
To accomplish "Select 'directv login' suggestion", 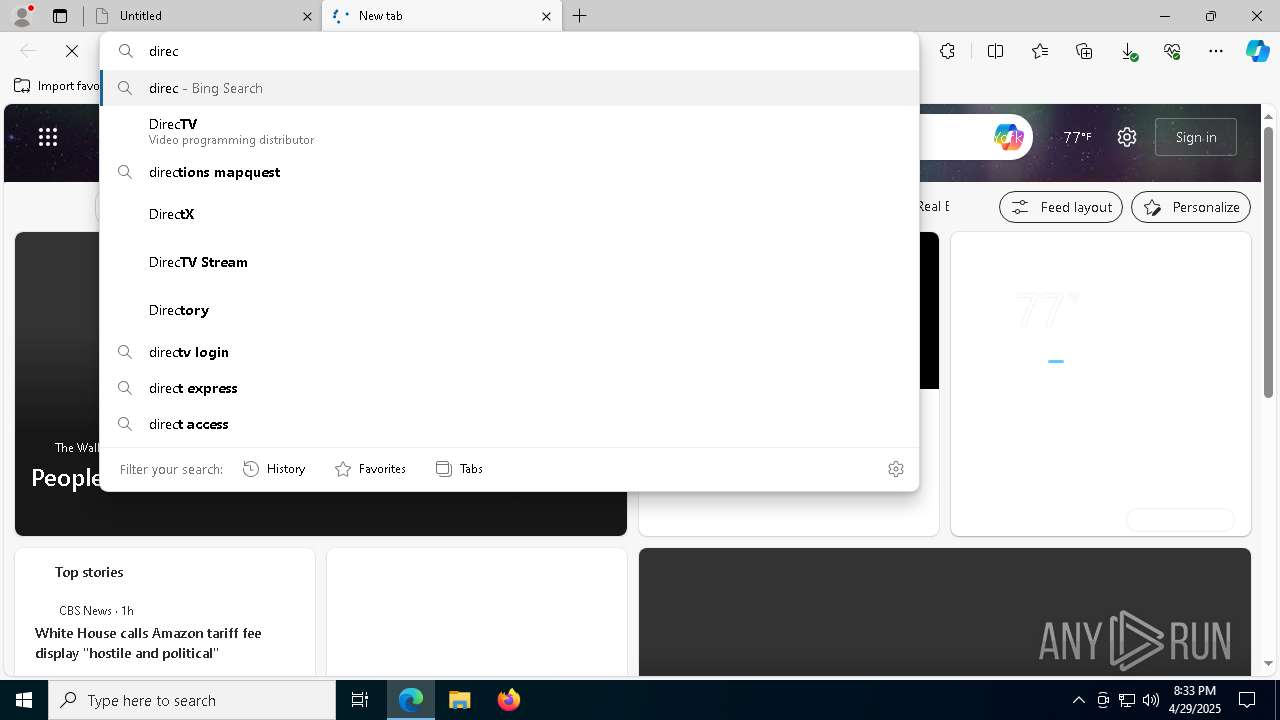I will (510, 352).
